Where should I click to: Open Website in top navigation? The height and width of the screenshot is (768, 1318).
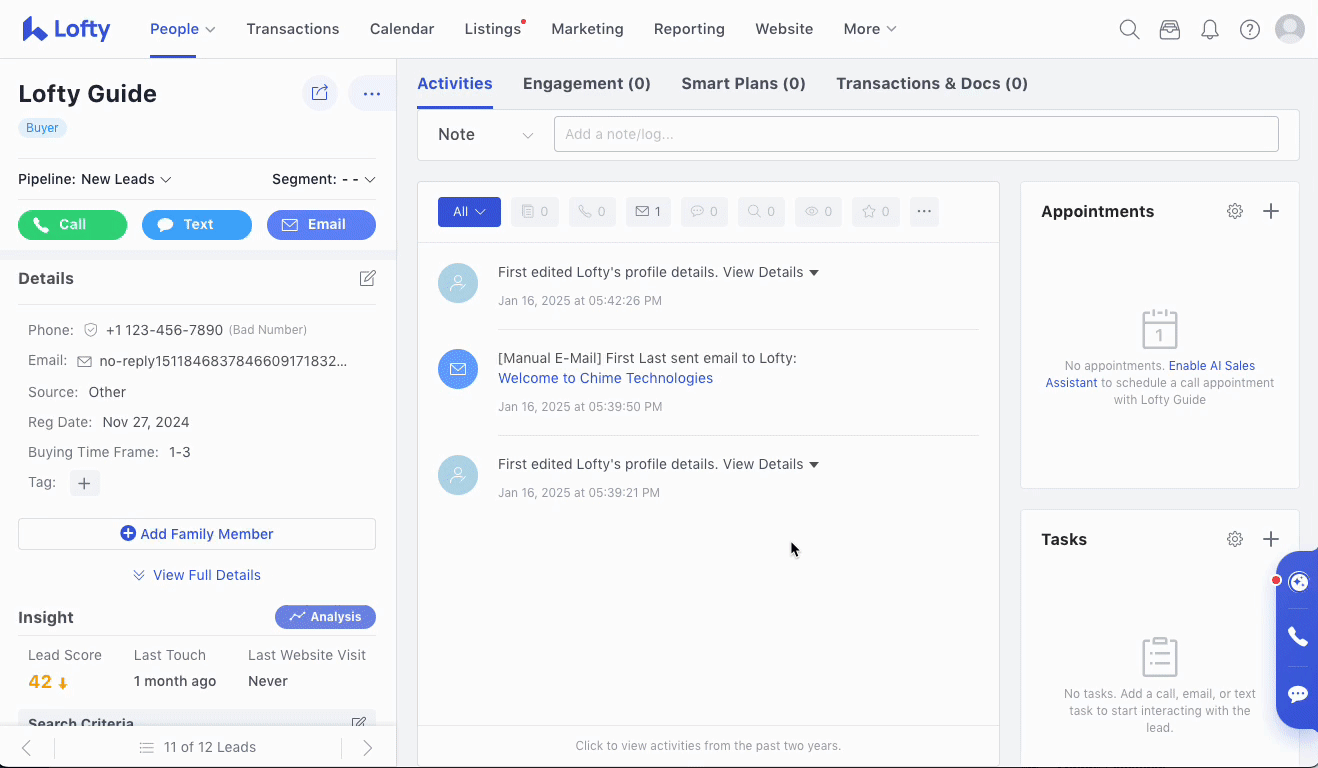point(784,29)
